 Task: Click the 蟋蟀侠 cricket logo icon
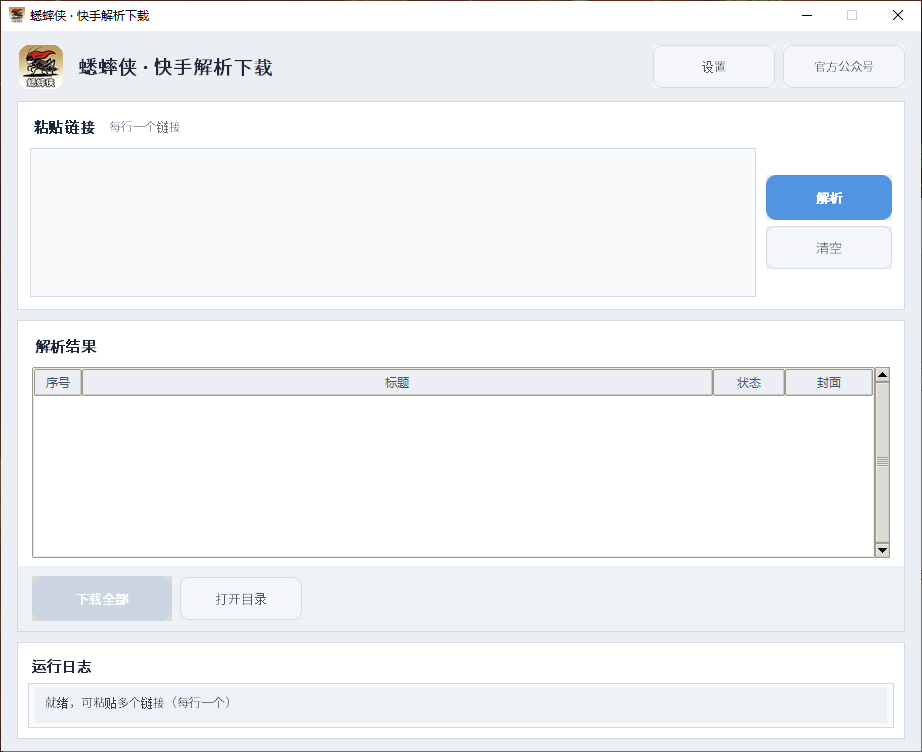41,66
